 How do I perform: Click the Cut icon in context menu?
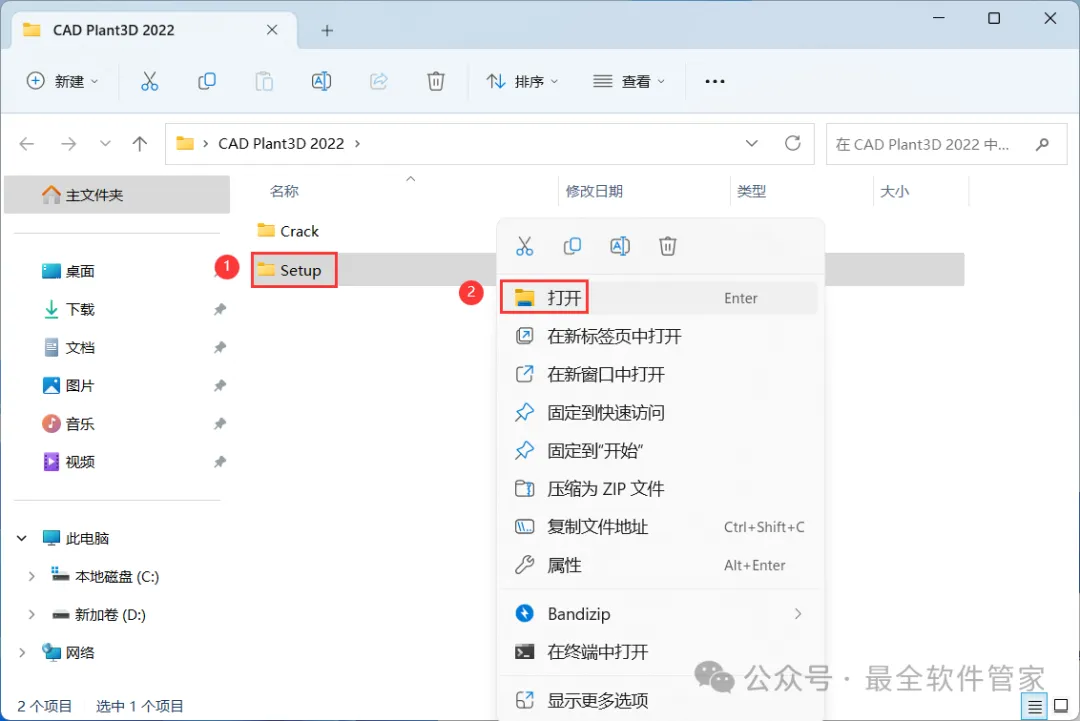[524, 246]
